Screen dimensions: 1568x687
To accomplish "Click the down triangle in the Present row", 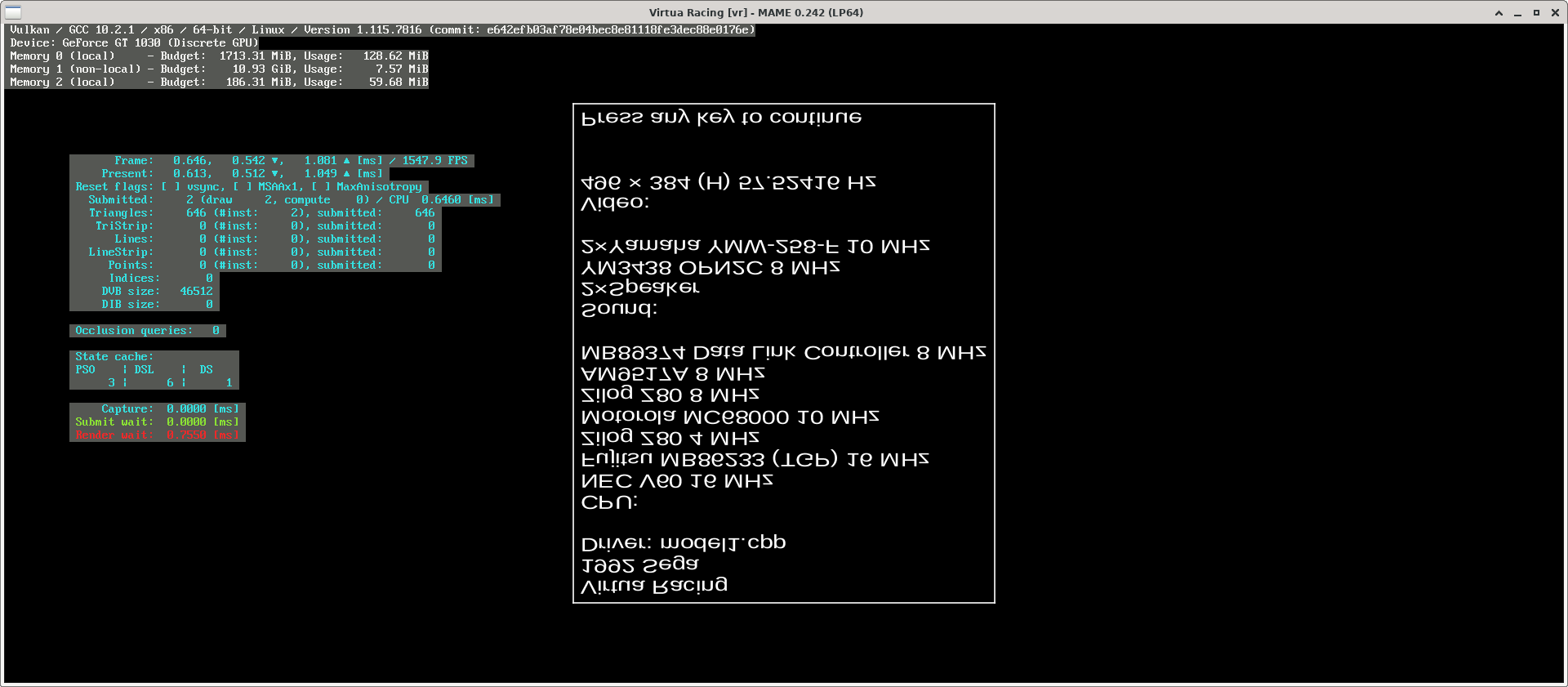I will pyautogui.click(x=275, y=174).
